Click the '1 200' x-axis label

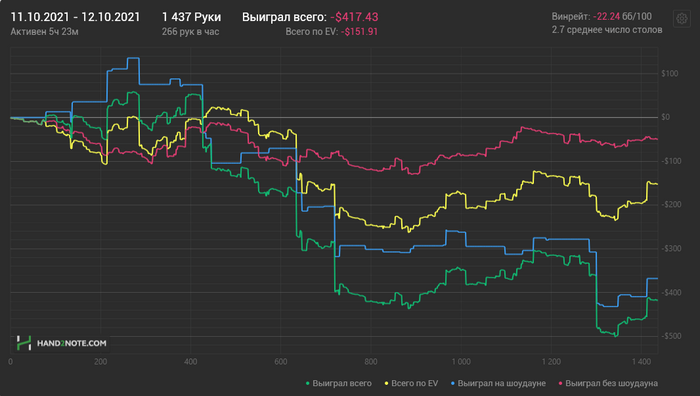(551, 362)
